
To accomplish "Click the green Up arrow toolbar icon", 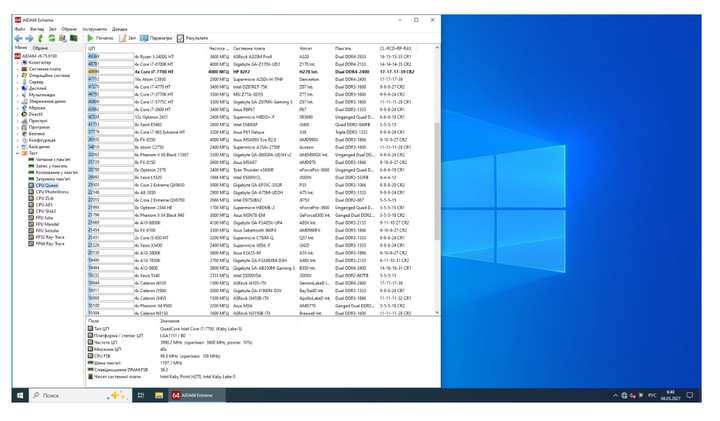I will click(40, 38).
